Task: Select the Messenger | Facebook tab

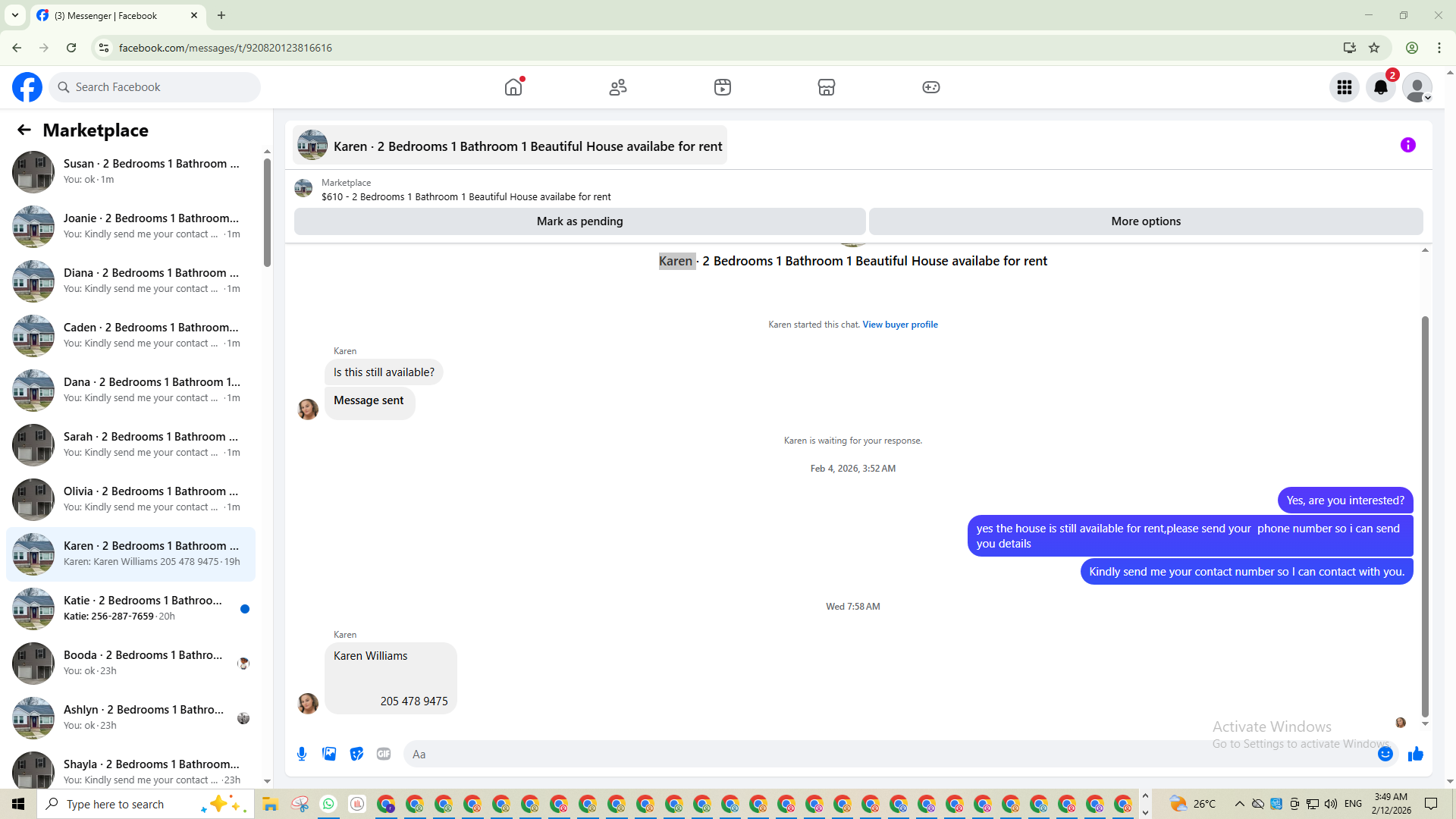Action: point(118,16)
